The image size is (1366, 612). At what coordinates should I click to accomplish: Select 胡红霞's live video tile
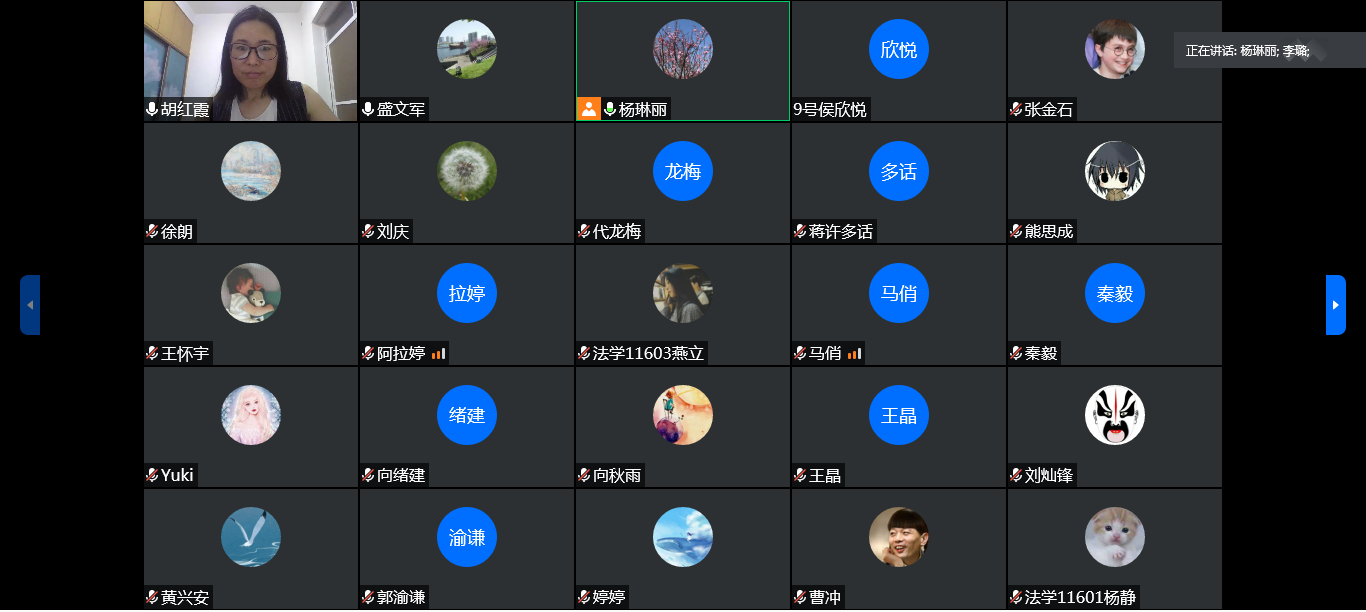251,61
